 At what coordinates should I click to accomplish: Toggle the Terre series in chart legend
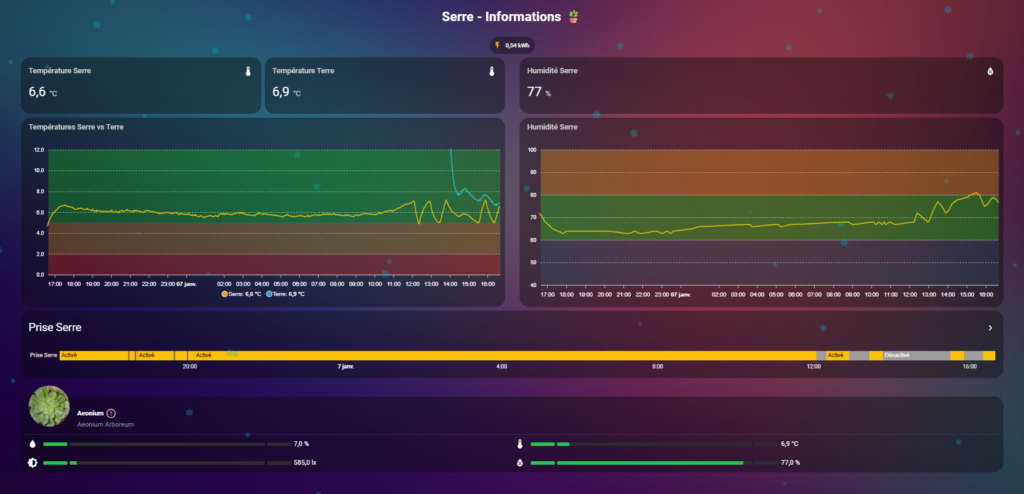click(287, 294)
